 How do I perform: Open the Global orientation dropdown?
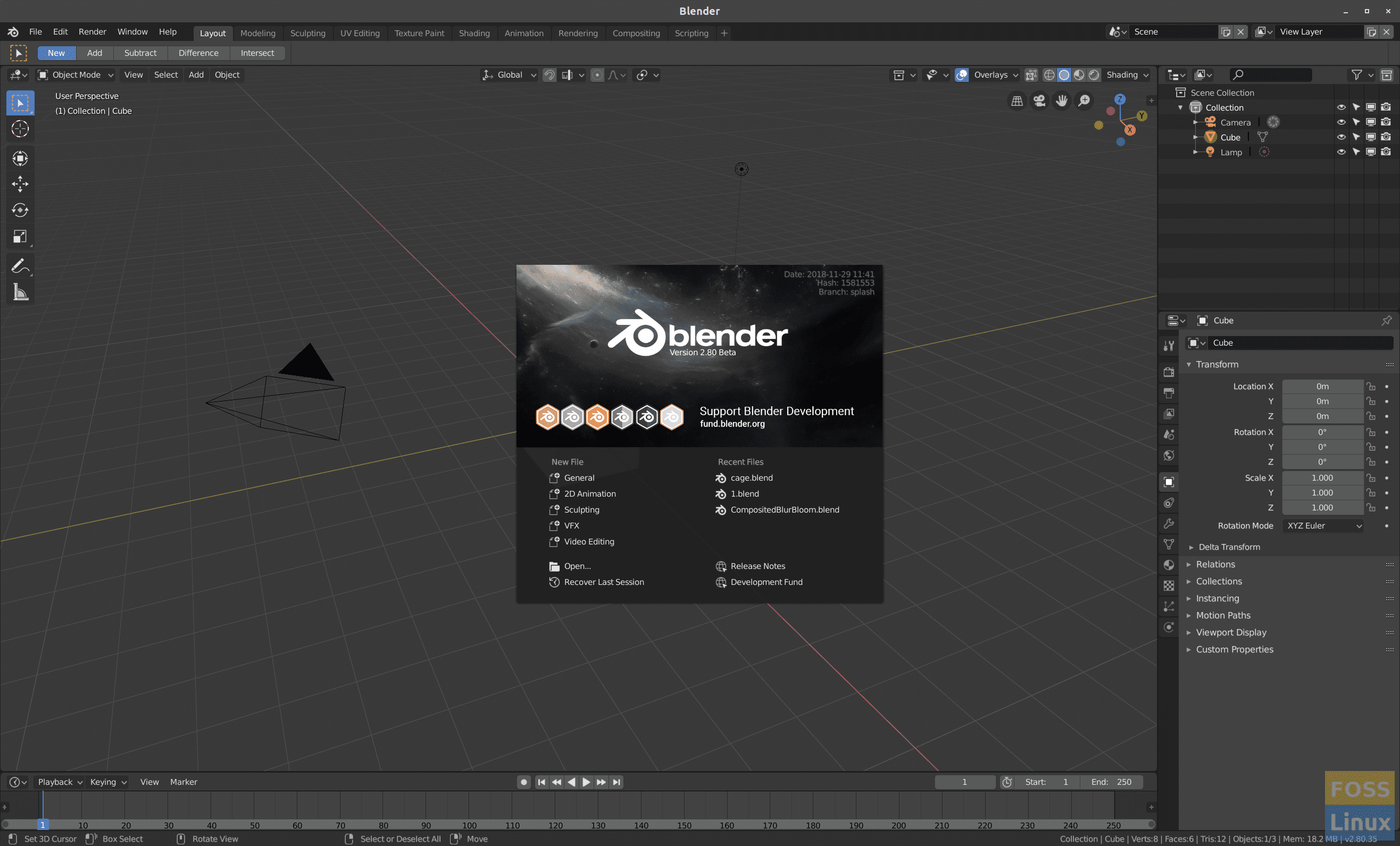click(x=509, y=75)
